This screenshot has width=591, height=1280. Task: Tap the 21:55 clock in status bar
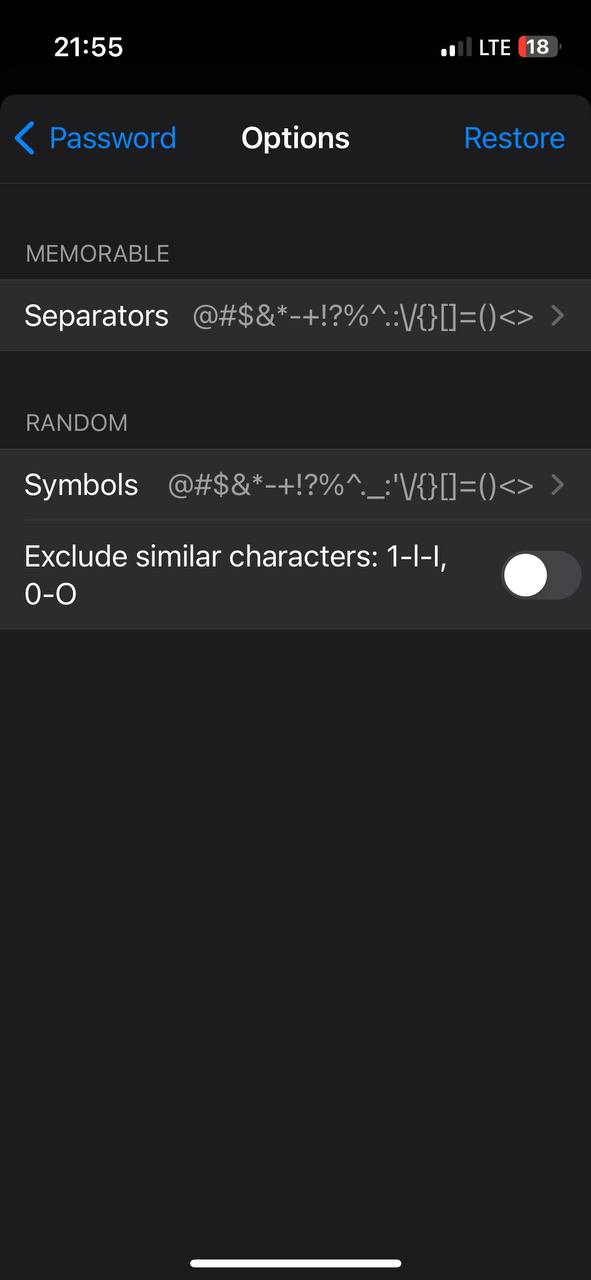[88, 47]
